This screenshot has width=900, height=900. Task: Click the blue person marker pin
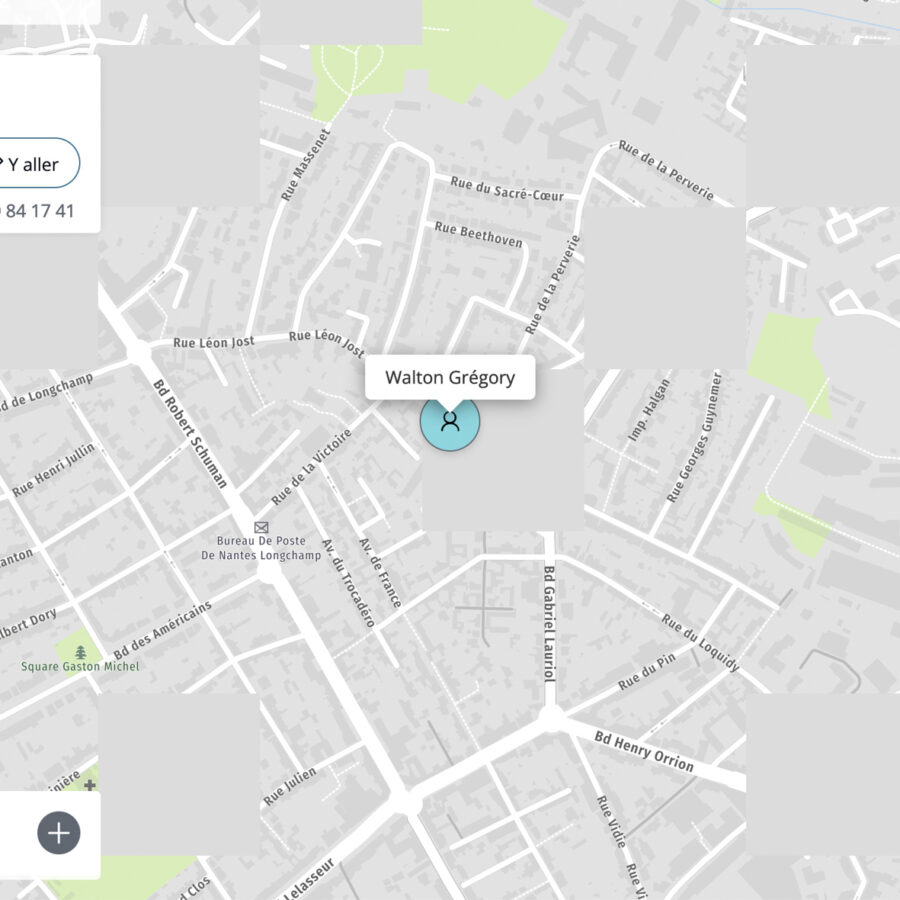click(x=450, y=422)
